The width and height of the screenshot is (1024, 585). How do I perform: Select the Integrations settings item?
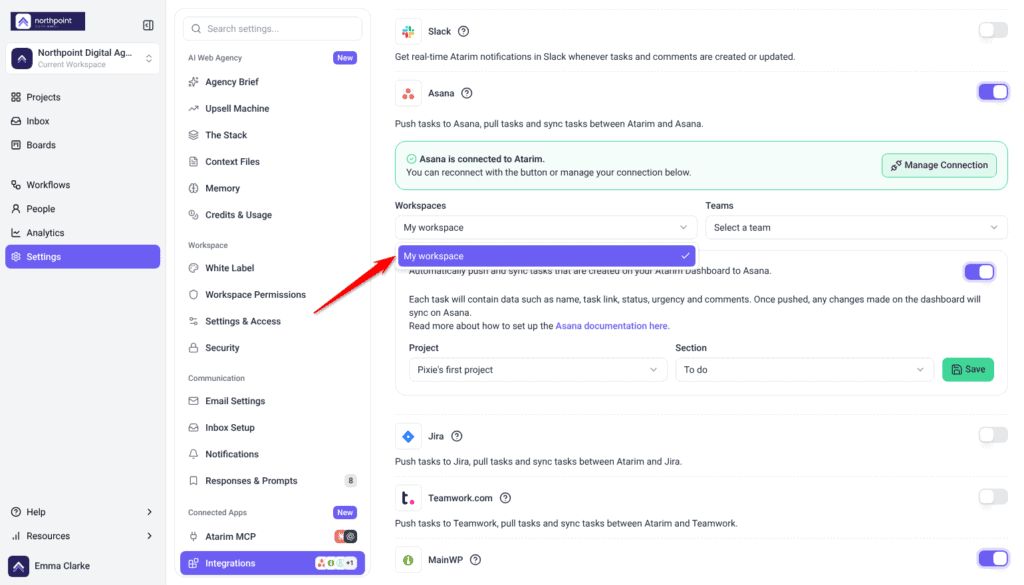coord(272,563)
